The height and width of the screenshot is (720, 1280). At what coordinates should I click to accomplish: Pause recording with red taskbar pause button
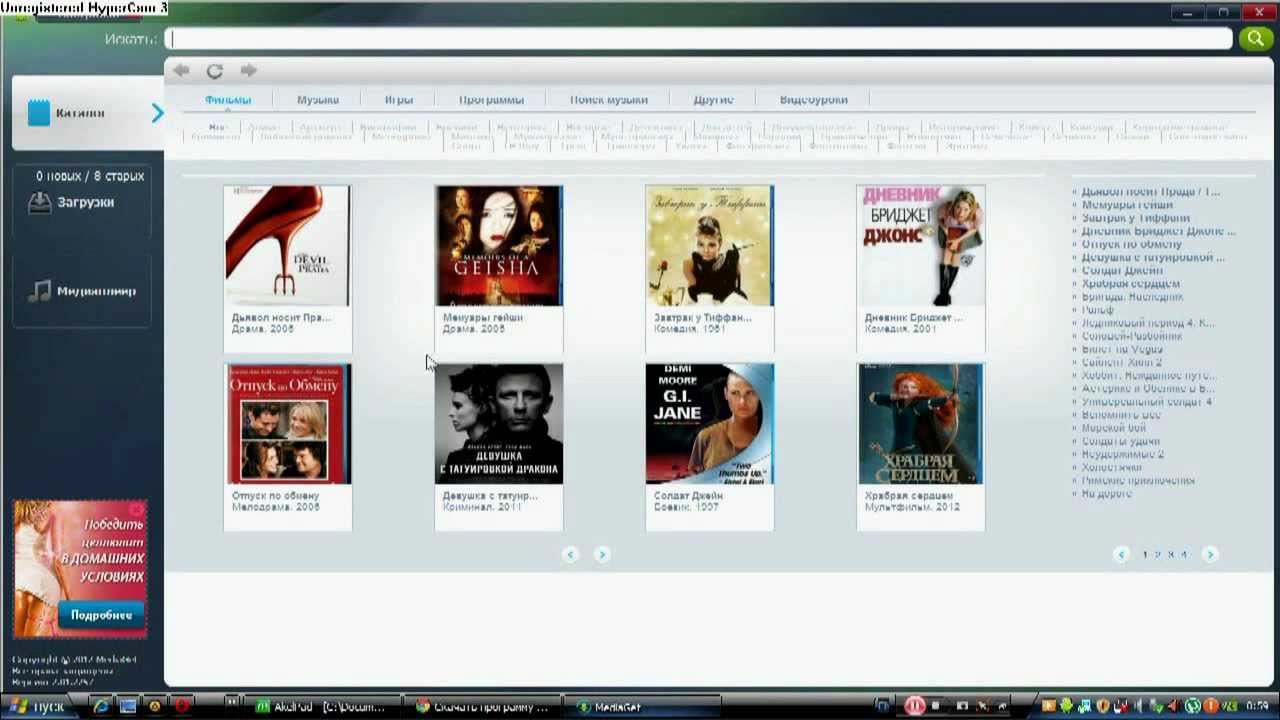pyautogui.click(x=914, y=706)
